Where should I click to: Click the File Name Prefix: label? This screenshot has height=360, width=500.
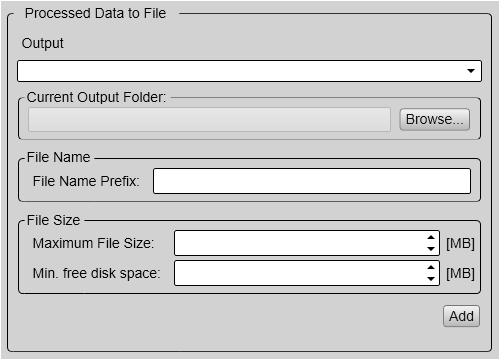click(x=86, y=181)
